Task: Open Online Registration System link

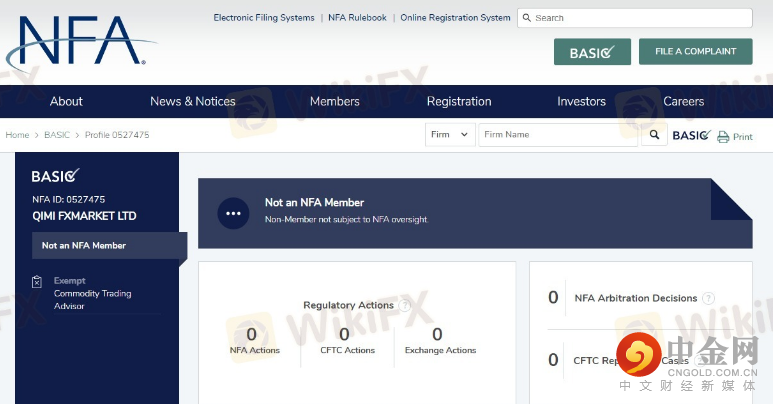Action: [455, 18]
